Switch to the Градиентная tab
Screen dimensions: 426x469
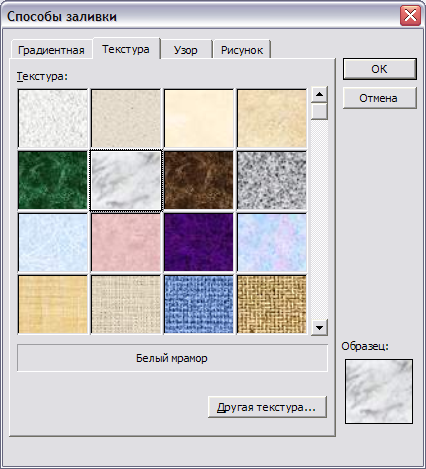tap(51, 50)
